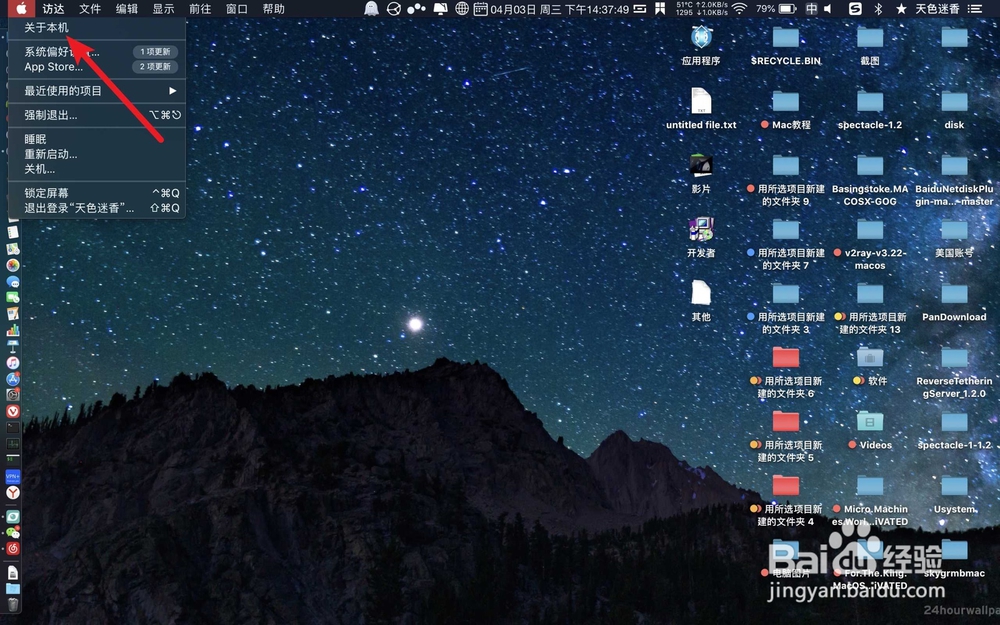
Task: Launch App Store from the Dock
Action: pos(13,379)
